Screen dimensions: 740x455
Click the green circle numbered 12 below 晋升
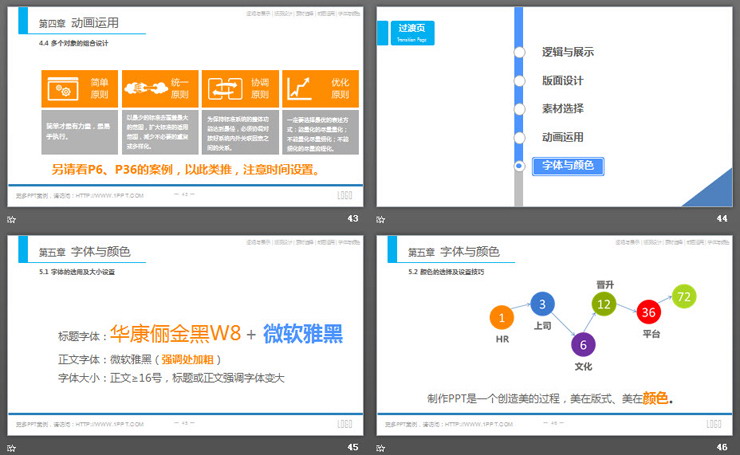(x=604, y=304)
